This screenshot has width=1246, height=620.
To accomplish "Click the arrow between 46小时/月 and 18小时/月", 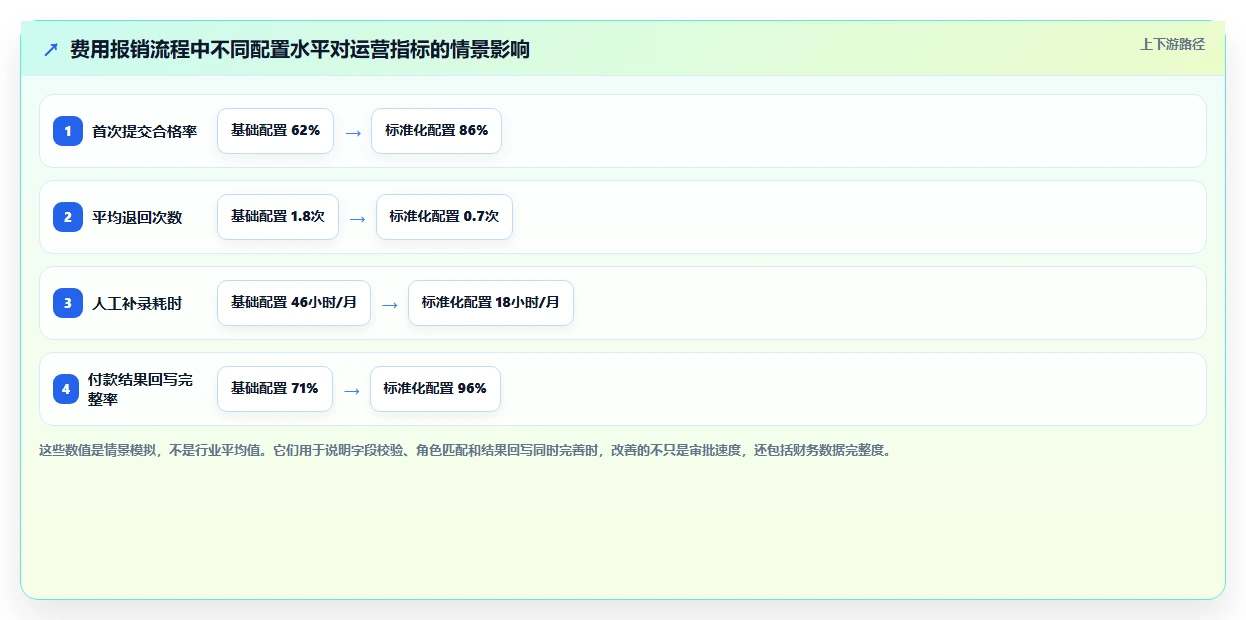I will click(390, 304).
